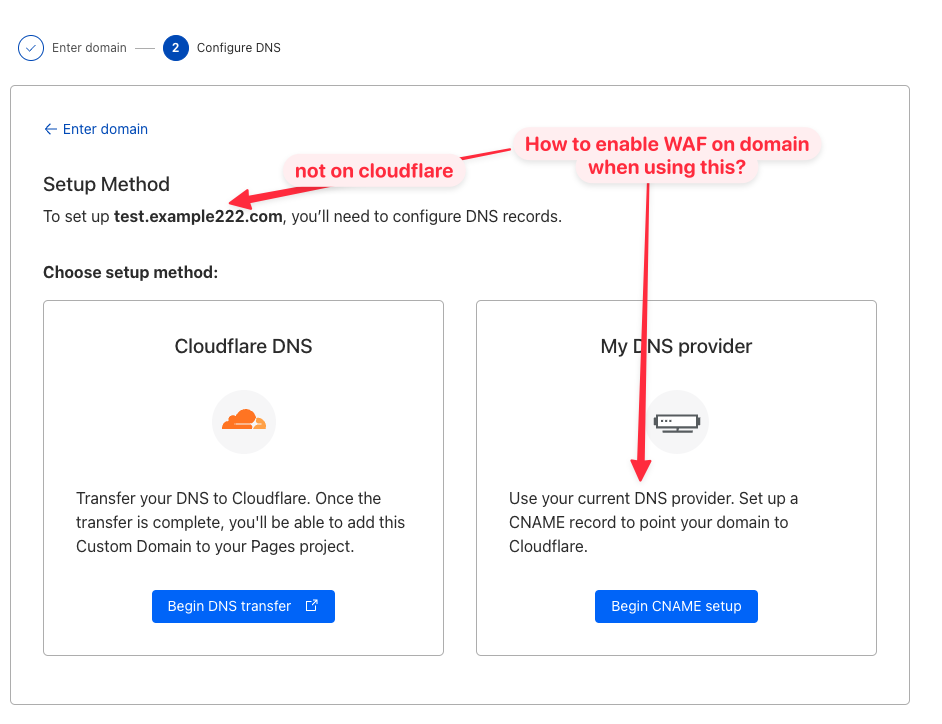Click the orange Cloudflare cloud logo
This screenshot has height=724, width=942.
point(243,422)
